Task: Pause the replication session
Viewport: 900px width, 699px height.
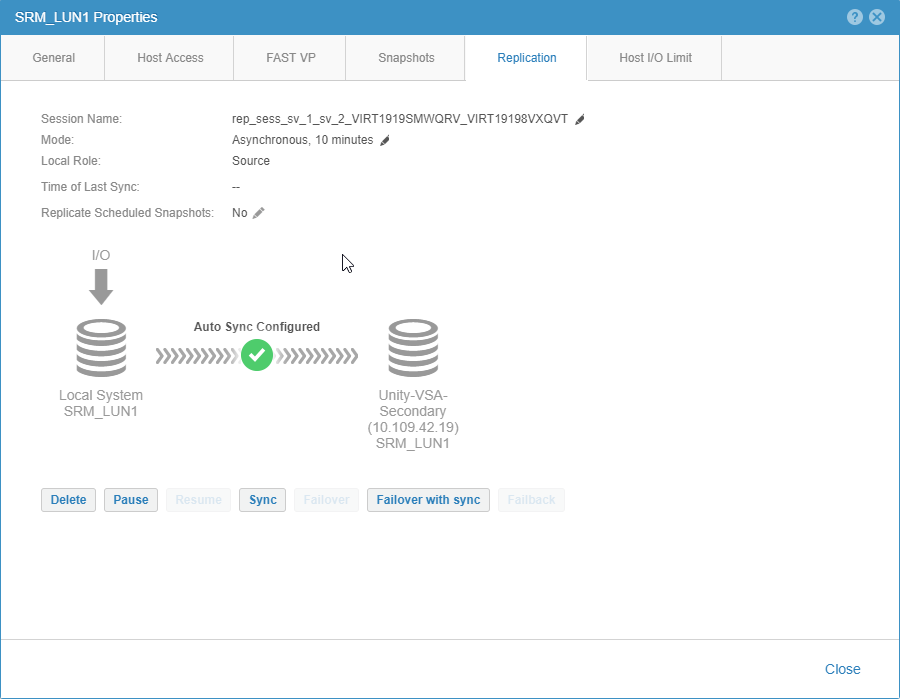Action: [x=130, y=500]
